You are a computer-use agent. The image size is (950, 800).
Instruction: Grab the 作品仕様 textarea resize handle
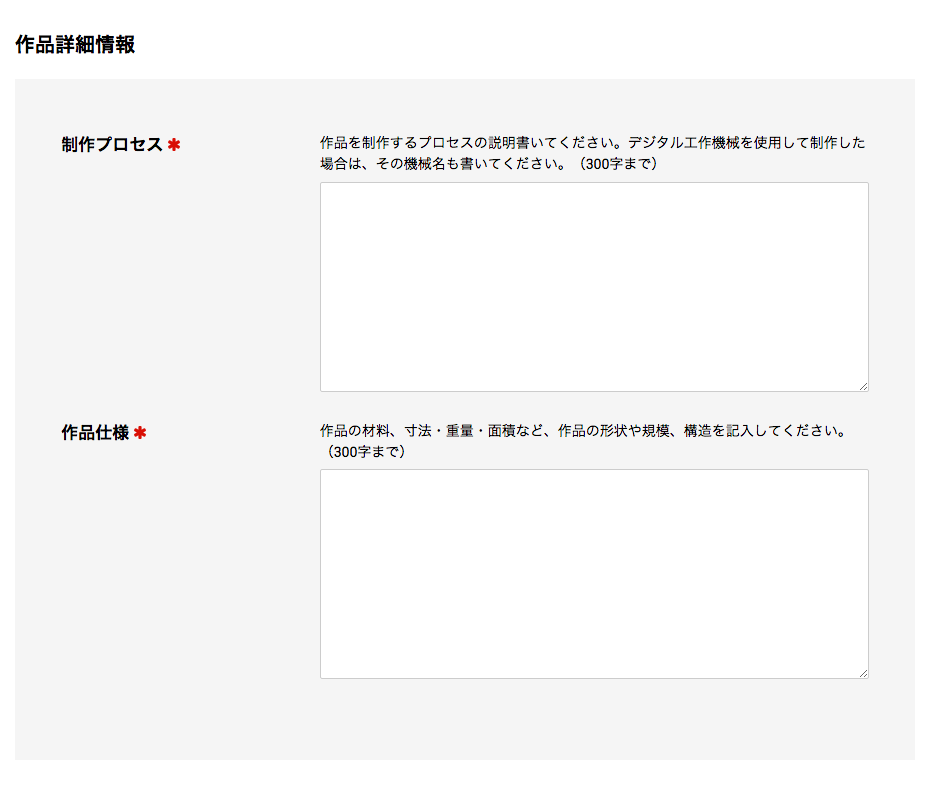pyautogui.click(x=863, y=673)
